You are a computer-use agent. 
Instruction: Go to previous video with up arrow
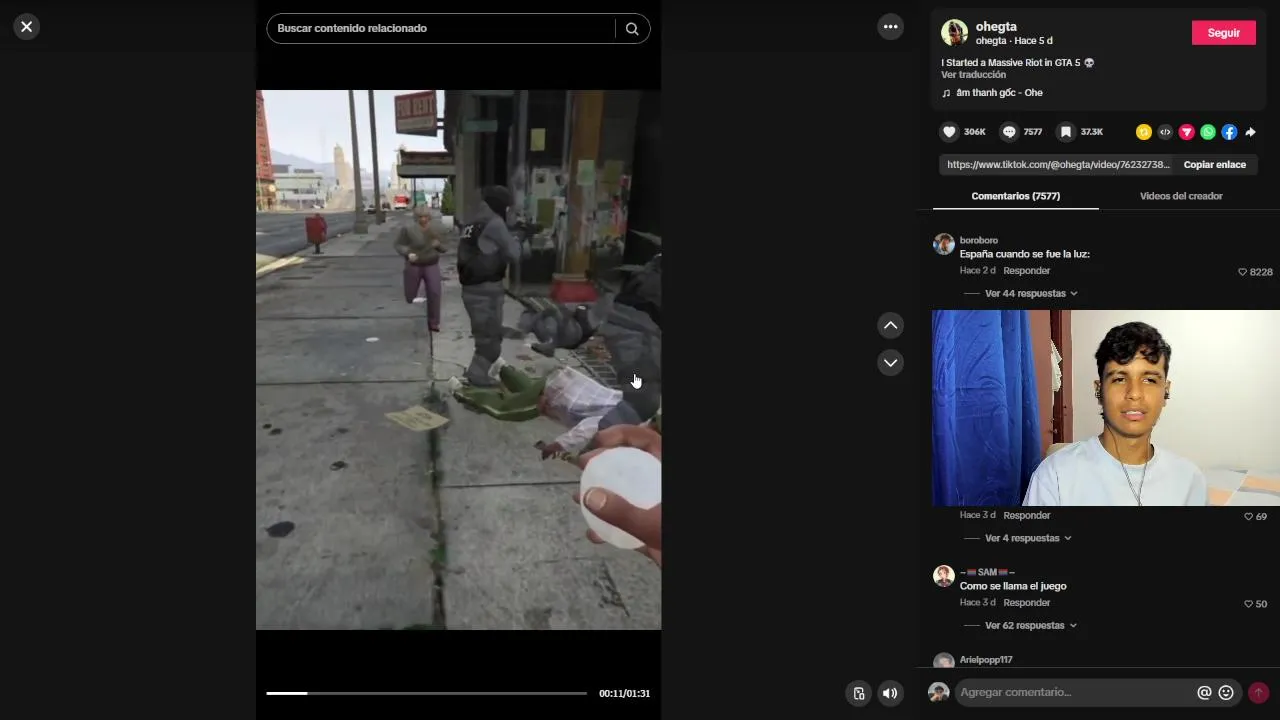(890, 326)
